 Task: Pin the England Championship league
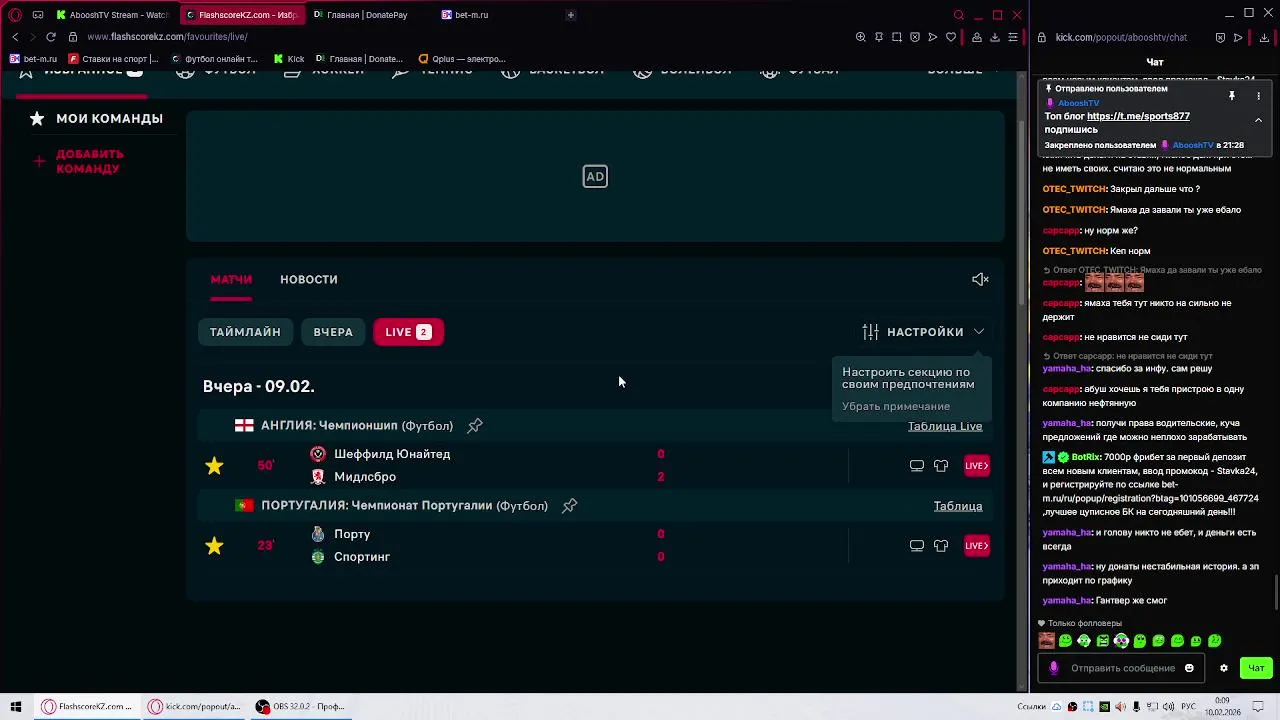pyautogui.click(x=475, y=426)
